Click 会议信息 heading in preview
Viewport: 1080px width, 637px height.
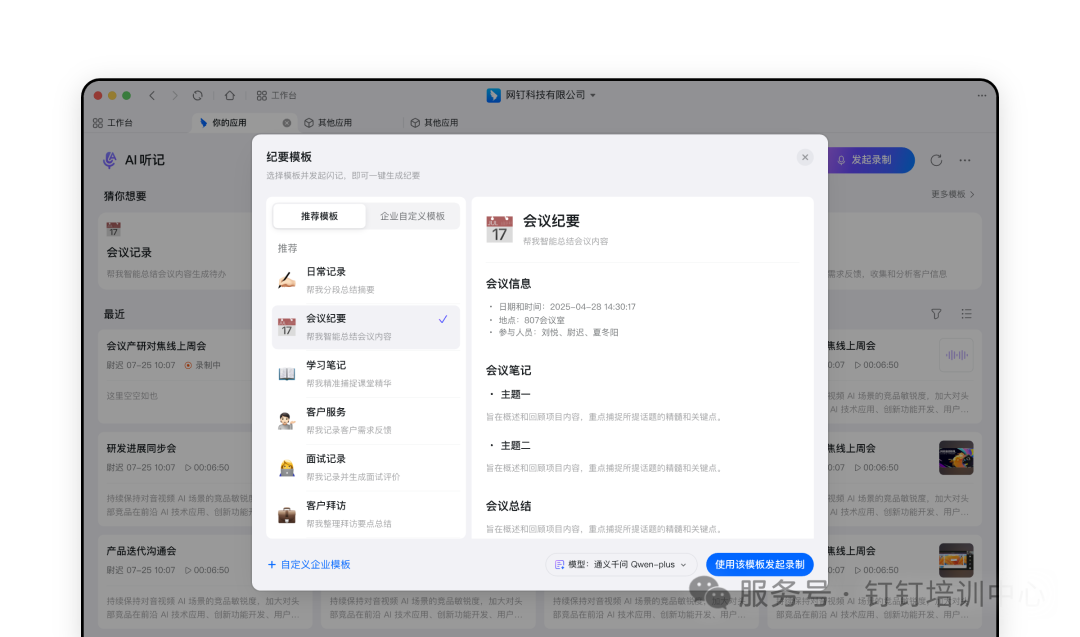508,284
